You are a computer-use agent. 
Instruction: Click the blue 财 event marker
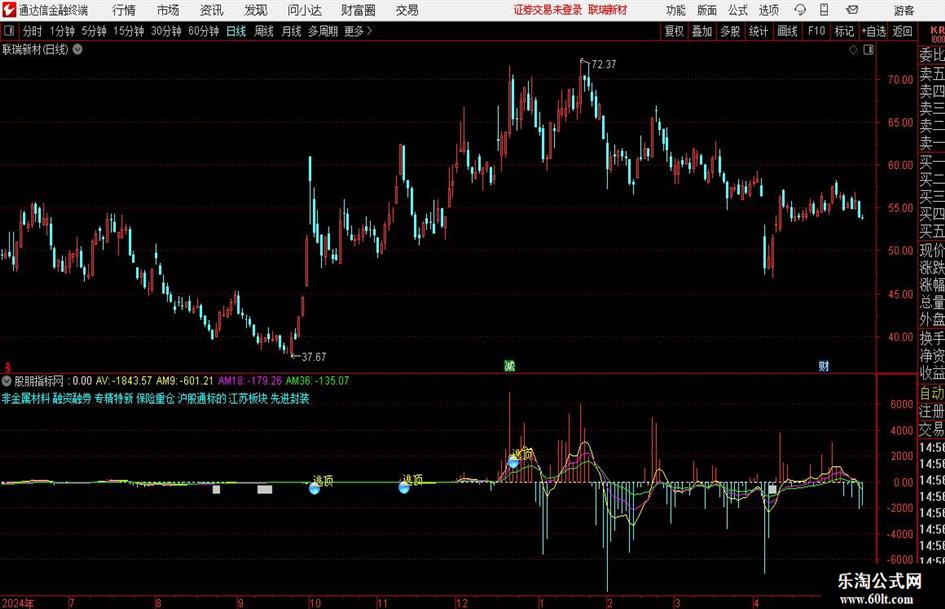pyautogui.click(x=824, y=365)
